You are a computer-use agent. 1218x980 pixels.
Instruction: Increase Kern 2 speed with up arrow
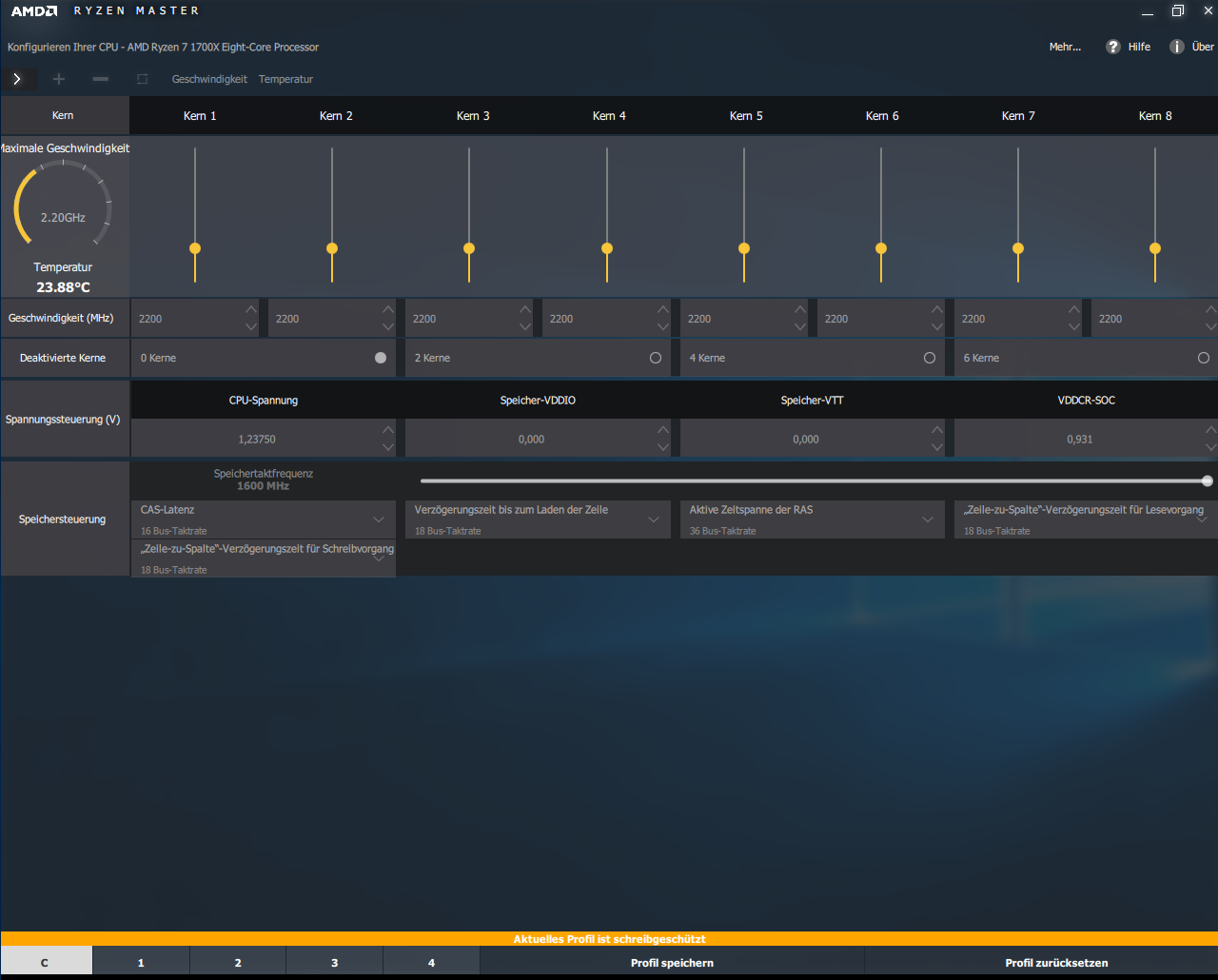pos(388,309)
